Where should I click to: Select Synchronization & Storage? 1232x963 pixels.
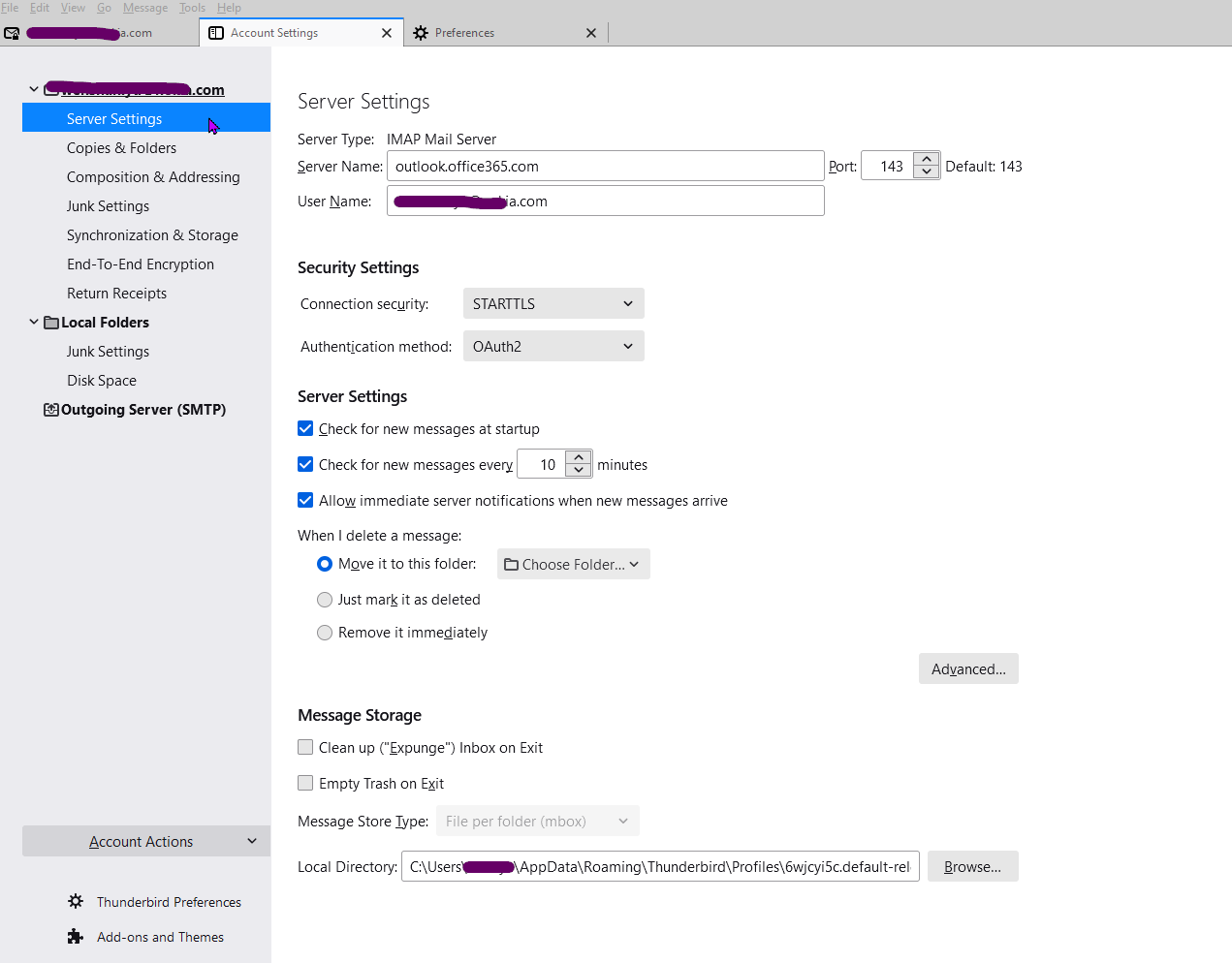tap(146, 234)
